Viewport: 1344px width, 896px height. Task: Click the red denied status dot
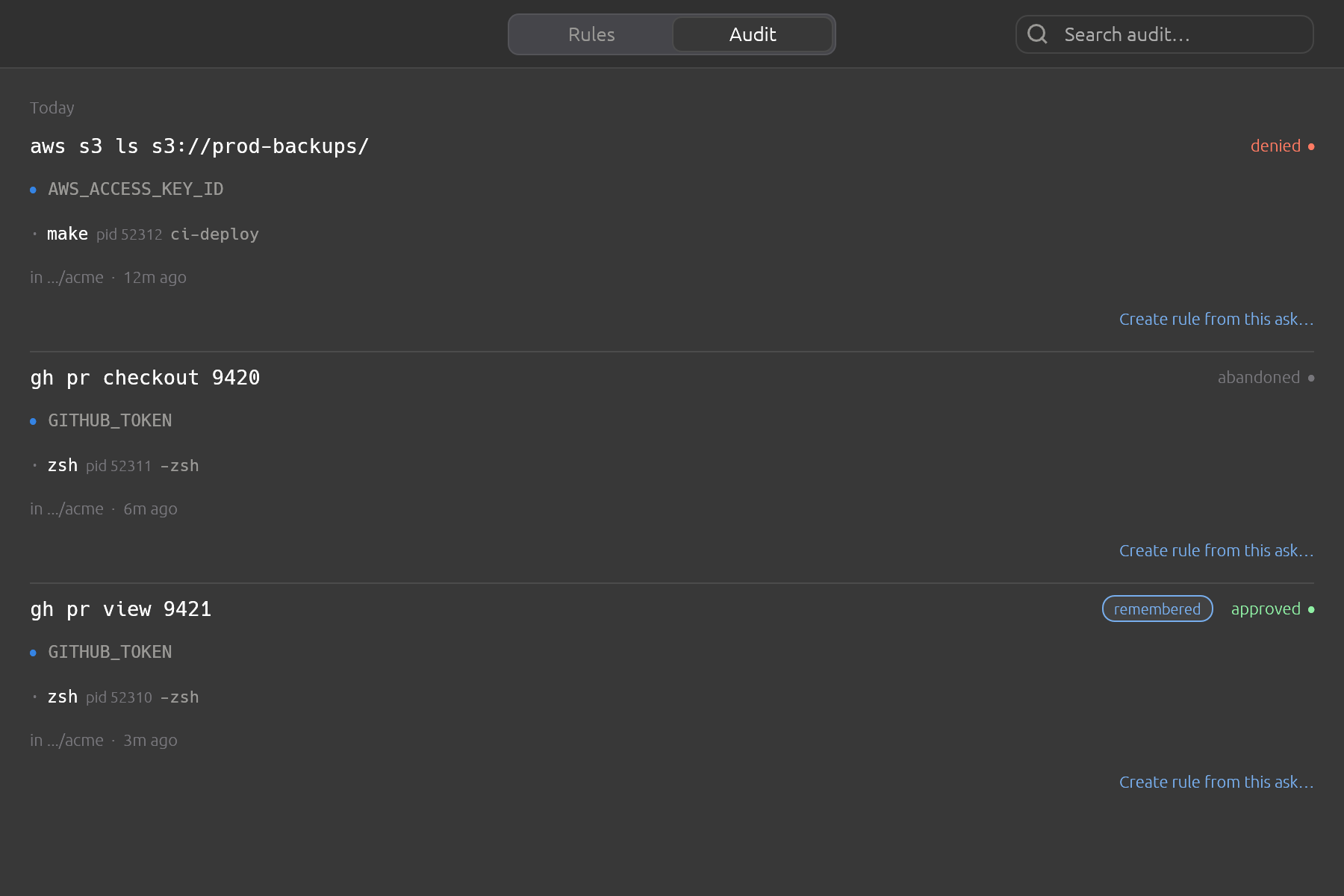(1311, 146)
